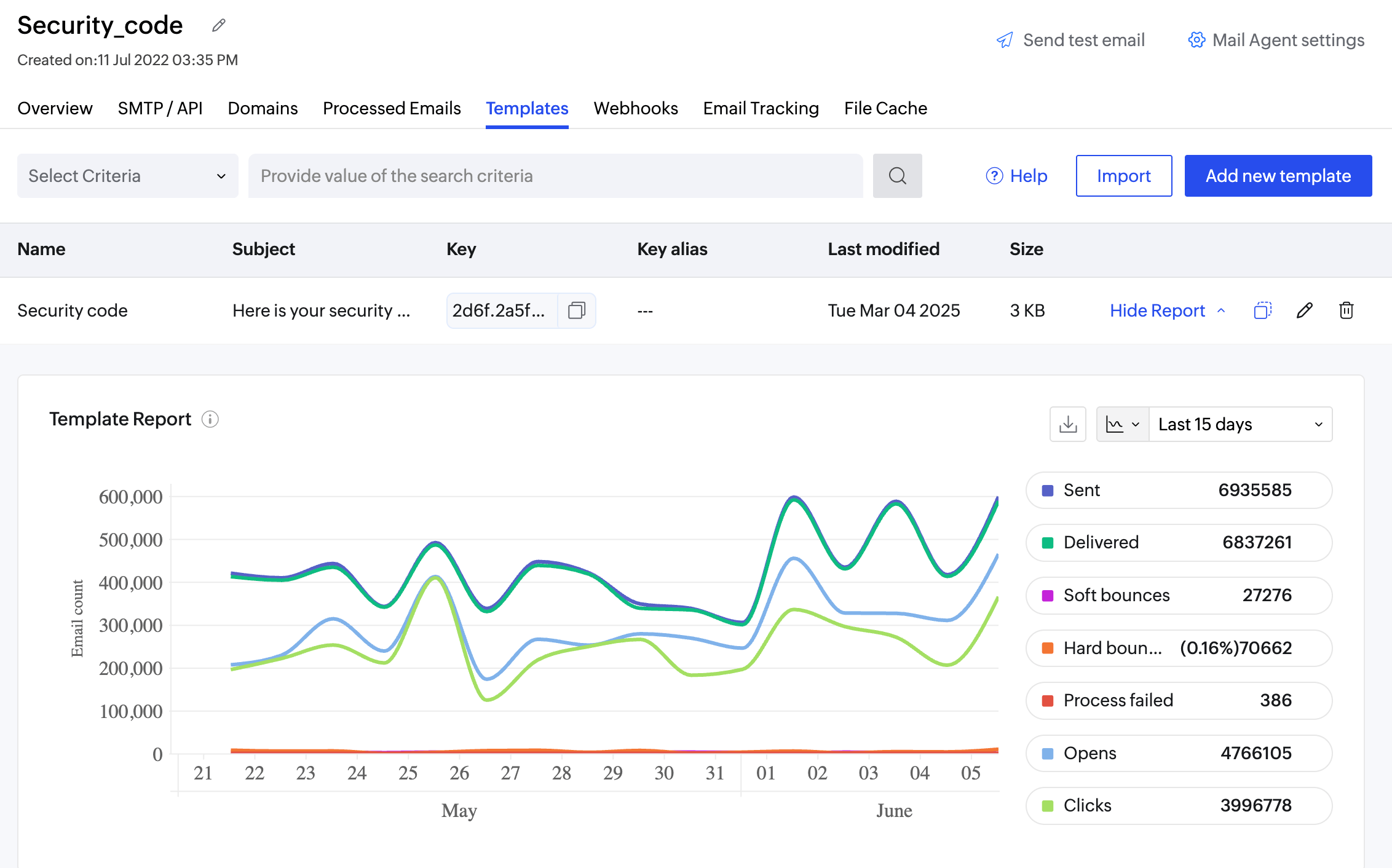Screen dimensions: 1392x868
Task: Open the Last 15 days dropdown
Action: 1240,424
